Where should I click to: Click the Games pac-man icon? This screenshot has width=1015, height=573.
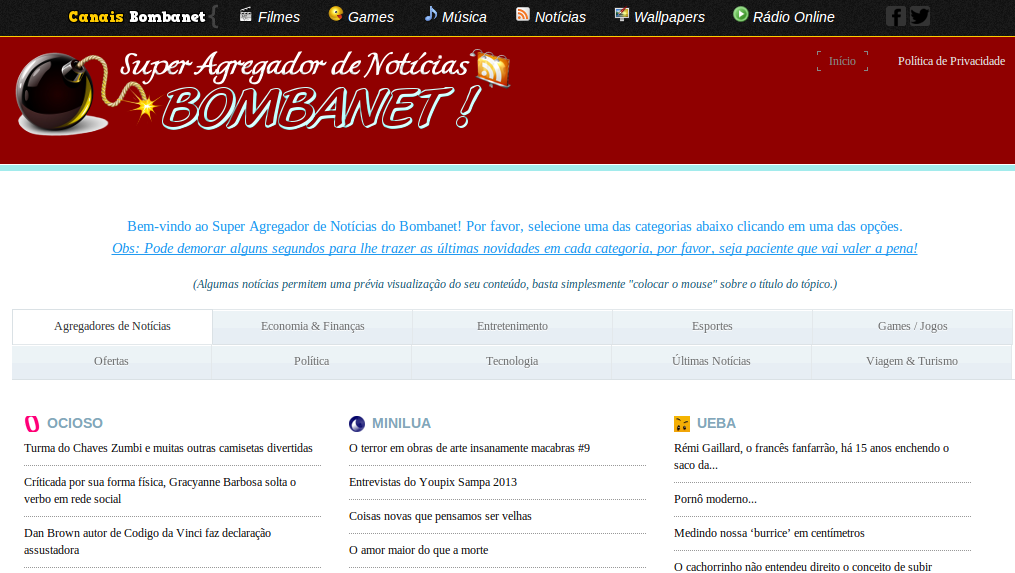coord(335,14)
